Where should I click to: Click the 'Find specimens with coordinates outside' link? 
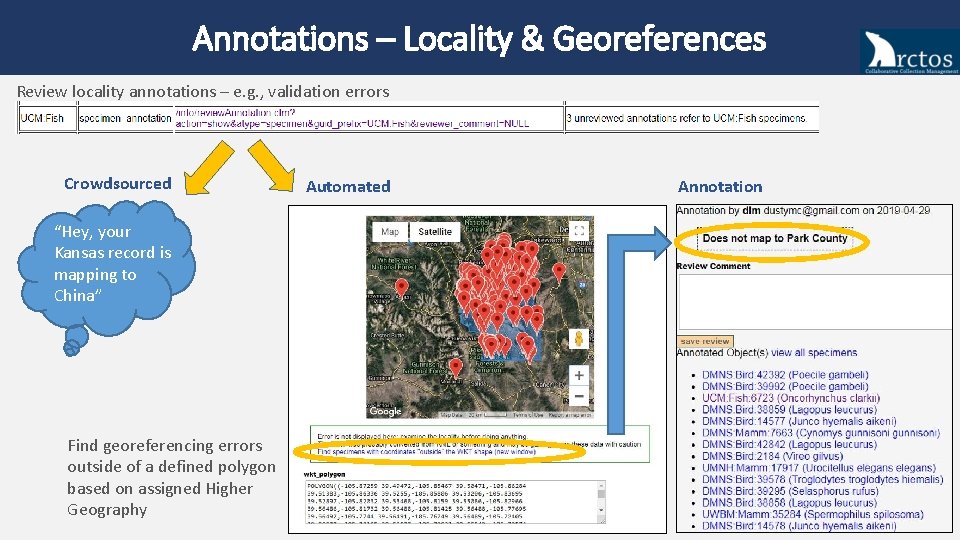[426, 452]
